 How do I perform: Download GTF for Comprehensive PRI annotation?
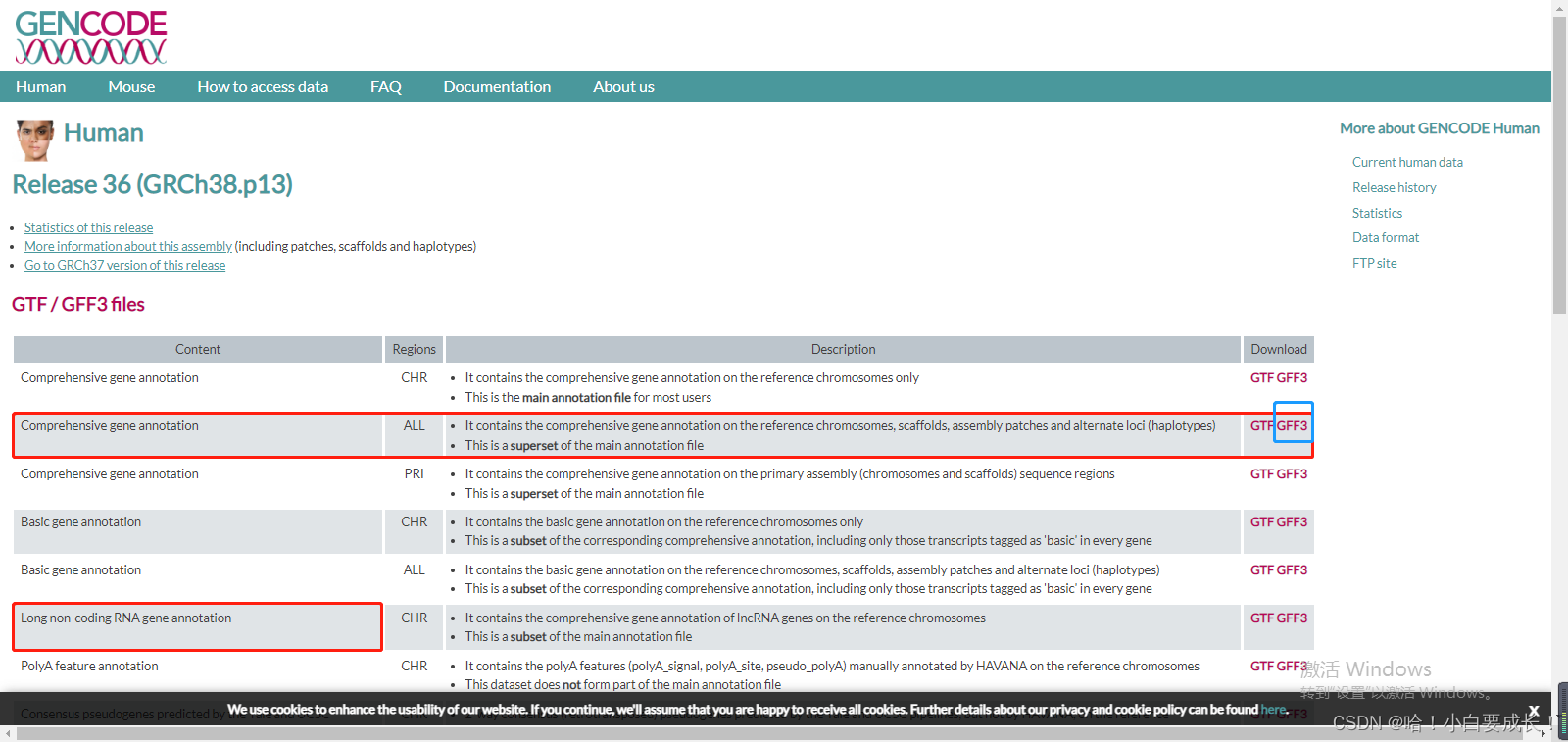pos(1261,473)
